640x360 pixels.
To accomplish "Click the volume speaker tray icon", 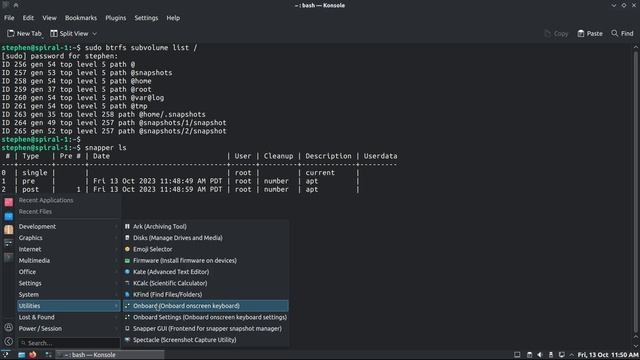I will 540,355.
